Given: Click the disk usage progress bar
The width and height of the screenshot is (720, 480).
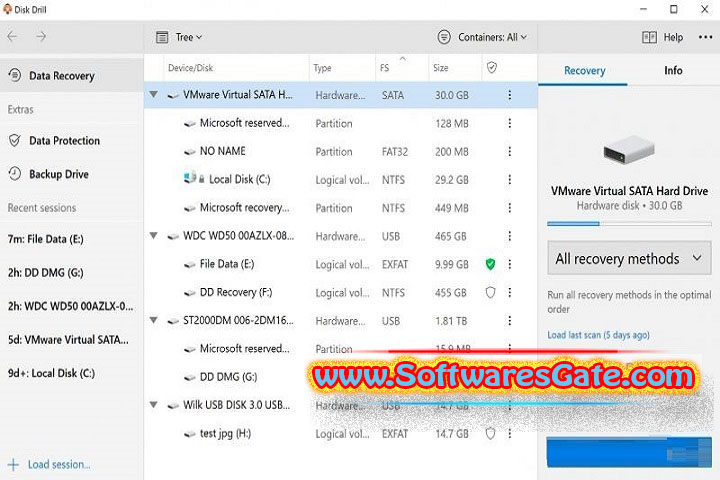Looking at the screenshot, I should 629,224.
